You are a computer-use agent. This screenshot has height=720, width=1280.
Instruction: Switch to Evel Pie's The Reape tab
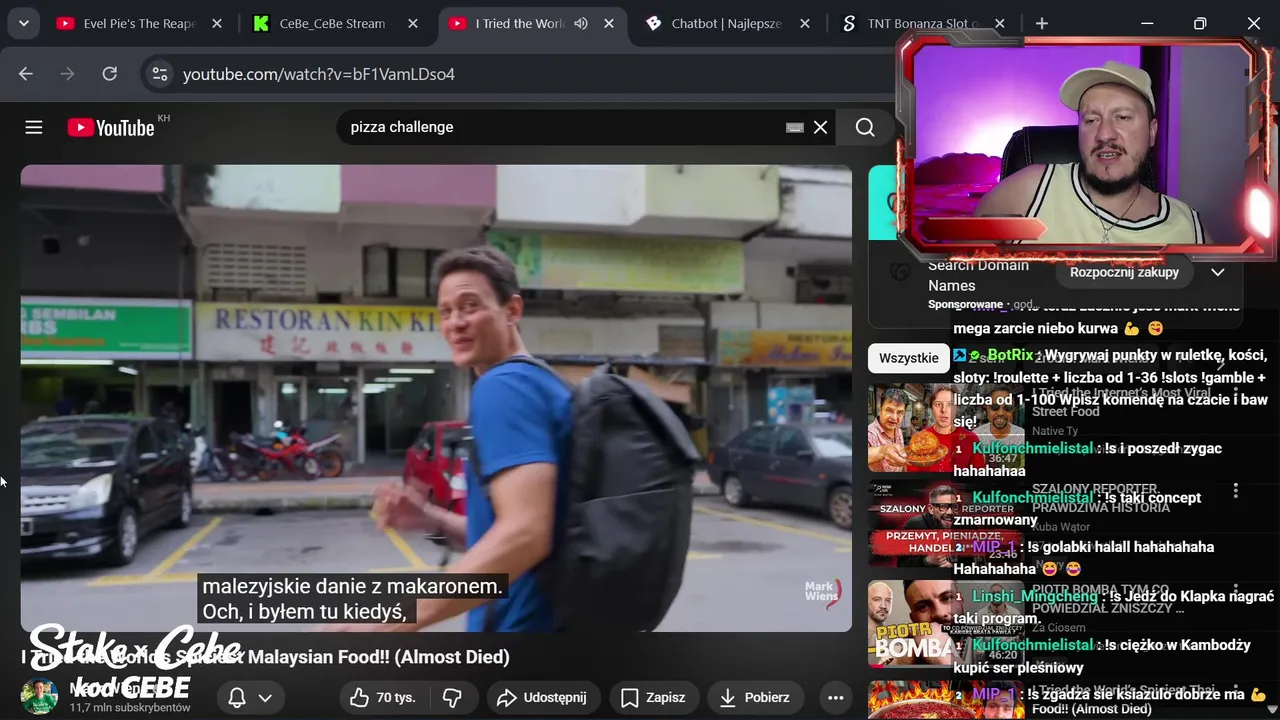[140, 23]
